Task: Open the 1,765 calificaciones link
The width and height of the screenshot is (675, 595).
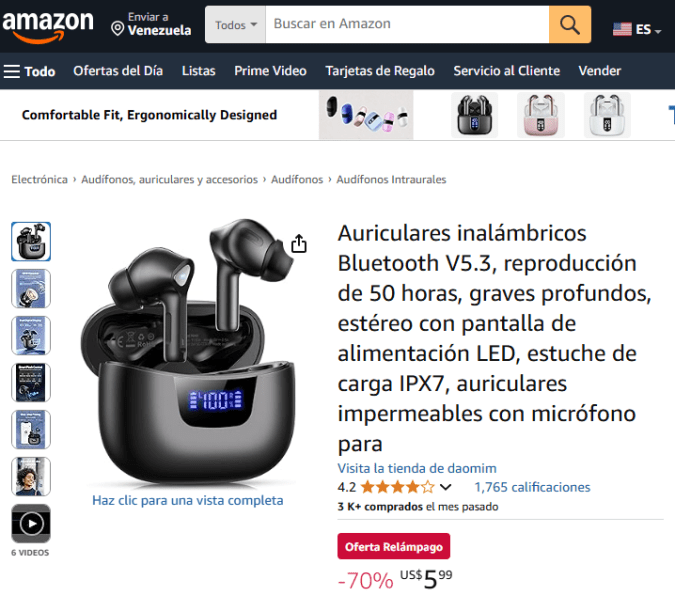Action: [x=532, y=487]
